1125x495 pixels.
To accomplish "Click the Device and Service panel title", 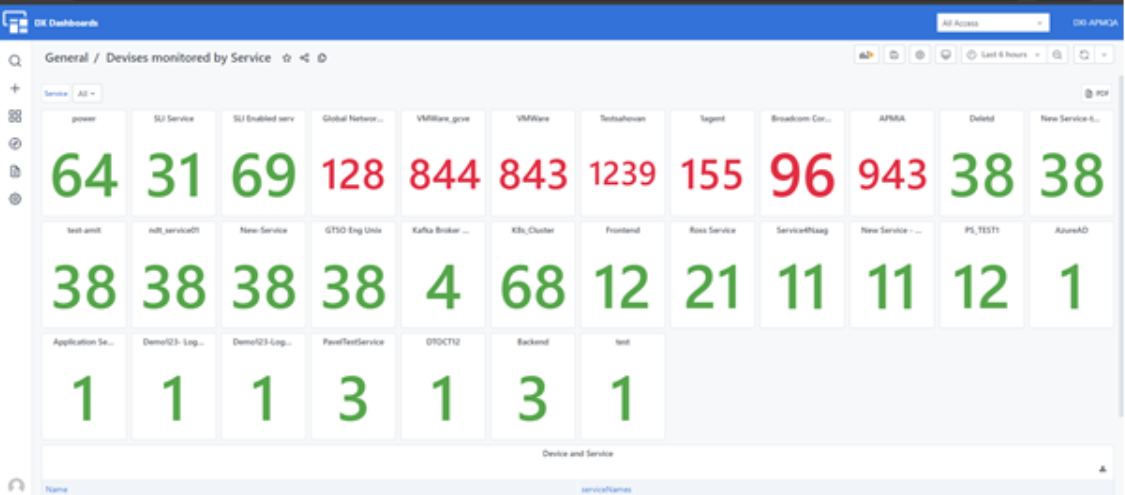I will pos(578,453).
